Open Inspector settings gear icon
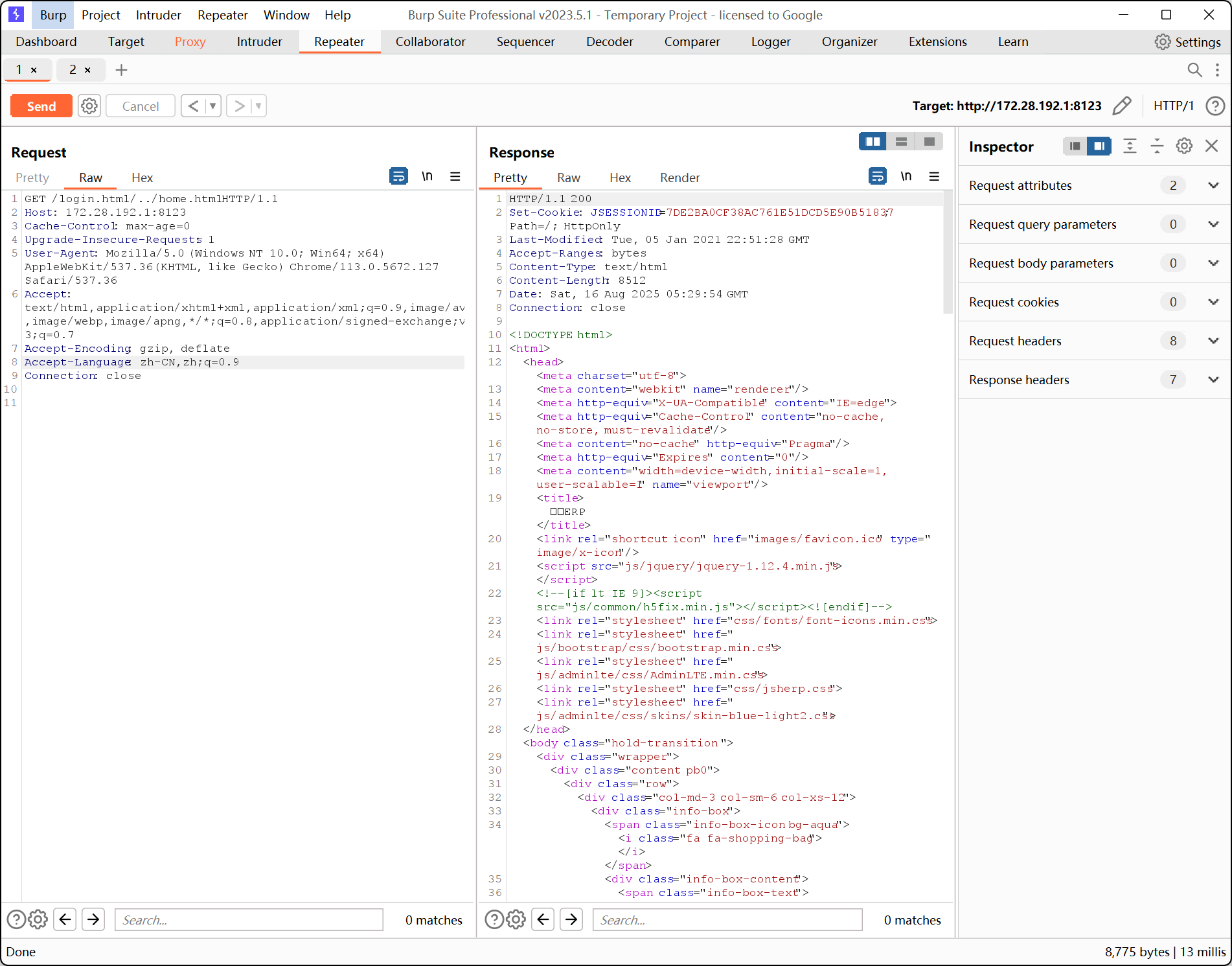Screen dimensions: 1232x966 click(x=1184, y=146)
